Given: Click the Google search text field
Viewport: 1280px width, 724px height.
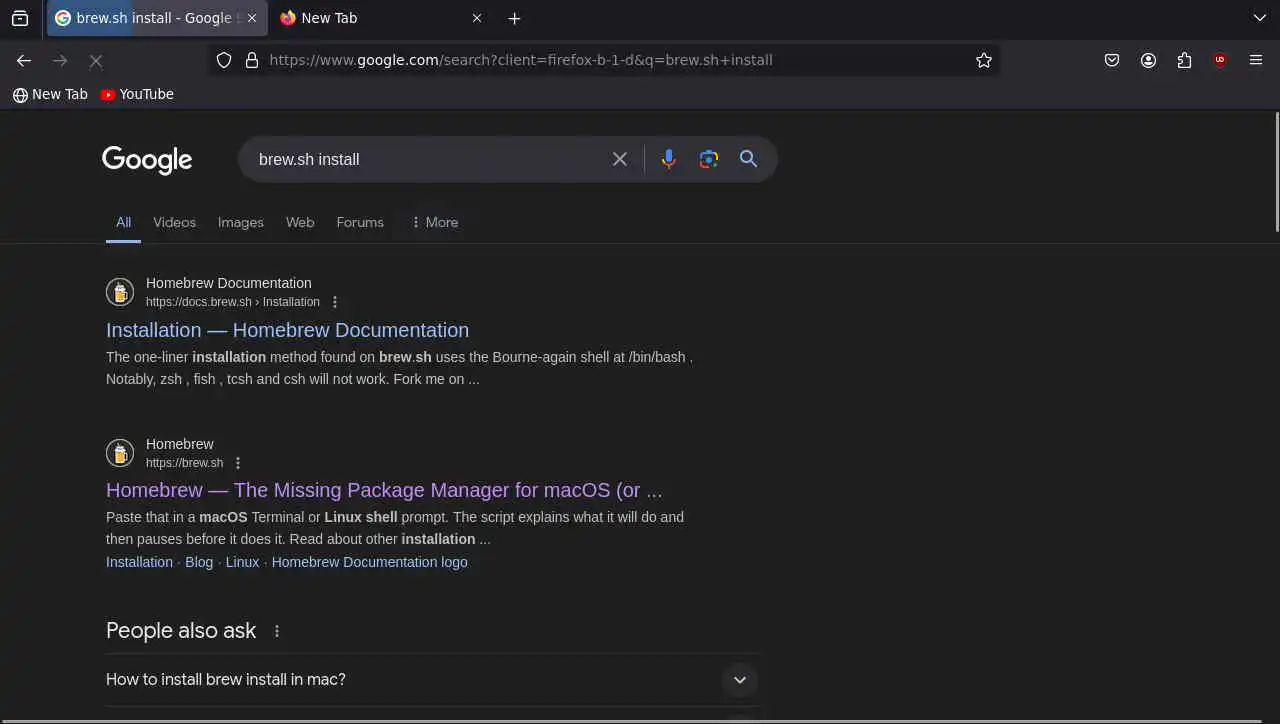Looking at the screenshot, I should pyautogui.click(x=428, y=159).
